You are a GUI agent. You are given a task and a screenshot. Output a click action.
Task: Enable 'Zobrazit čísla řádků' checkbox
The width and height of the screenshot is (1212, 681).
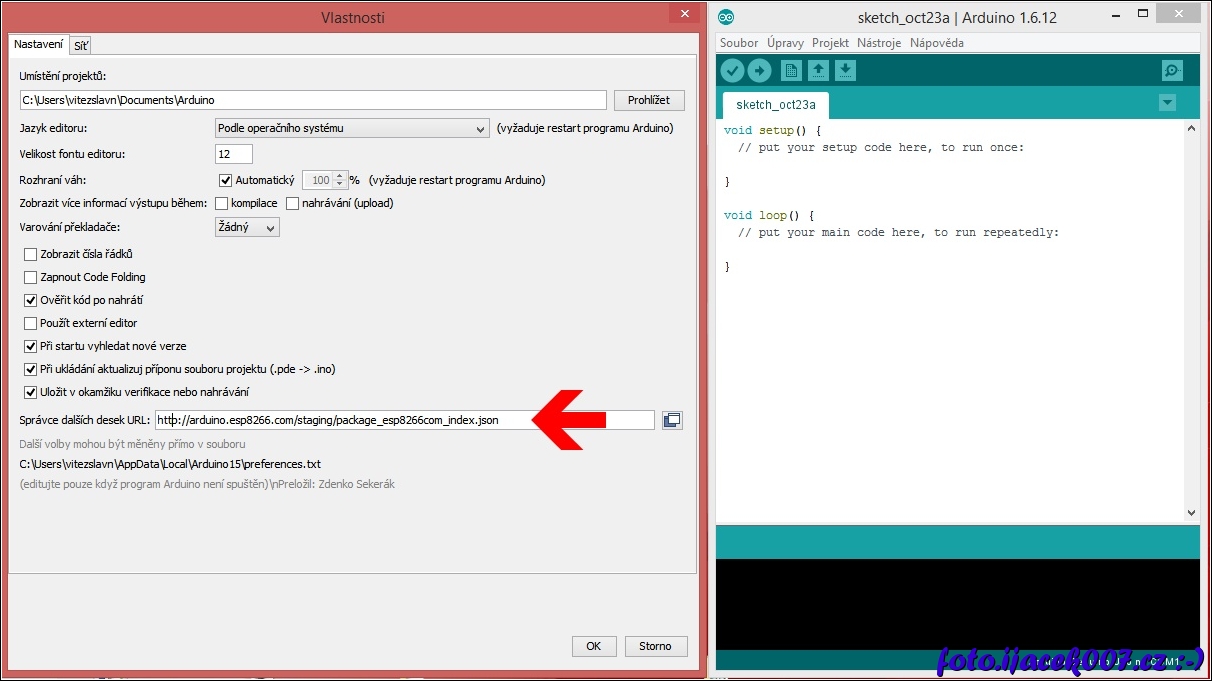[30, 254]
